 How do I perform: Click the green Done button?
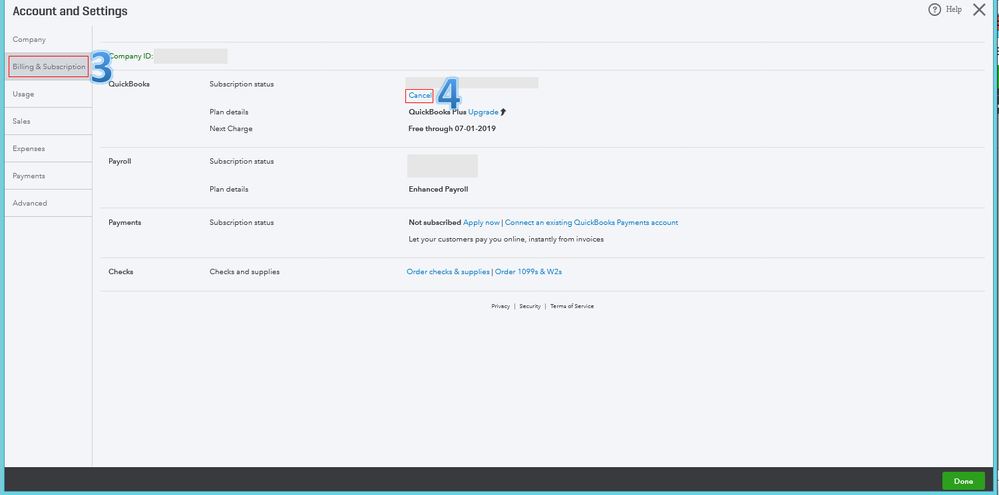click(x=963, y=481)
